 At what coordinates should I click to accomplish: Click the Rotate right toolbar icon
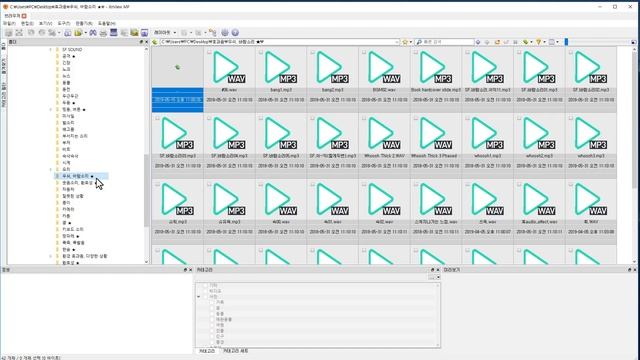pos(42,33)
